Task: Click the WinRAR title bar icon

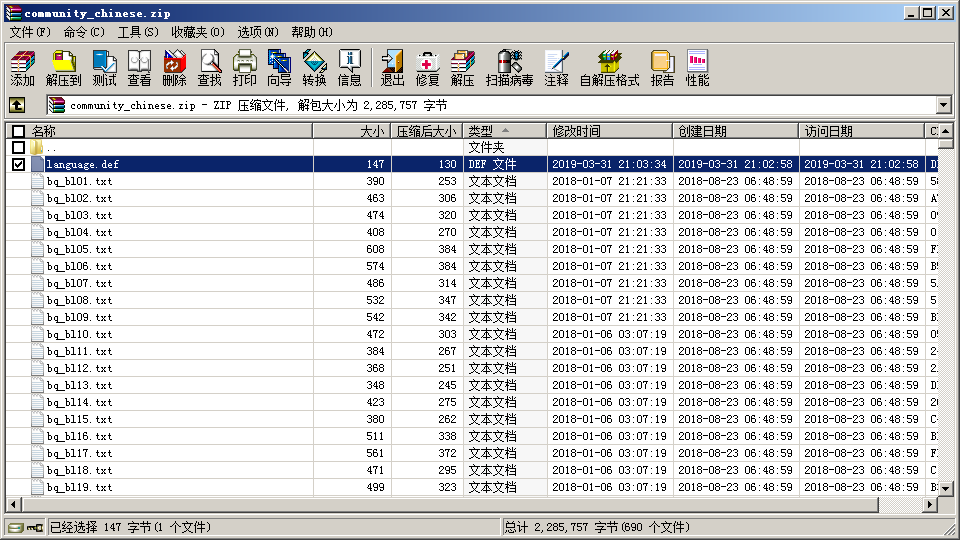Action: tap(13, 13)
